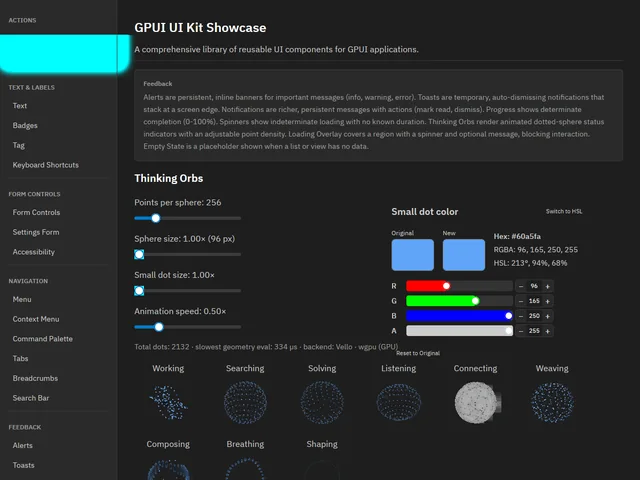640x480 pixels.
Task: Decrease the B value with minus
Action: point(521,316)
